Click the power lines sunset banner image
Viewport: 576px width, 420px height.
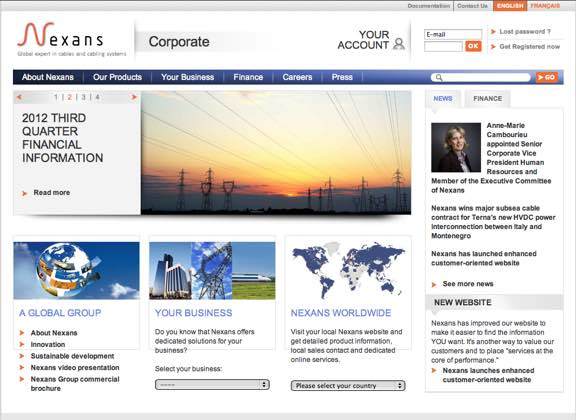pyautogui.click(x=276, y=152)
